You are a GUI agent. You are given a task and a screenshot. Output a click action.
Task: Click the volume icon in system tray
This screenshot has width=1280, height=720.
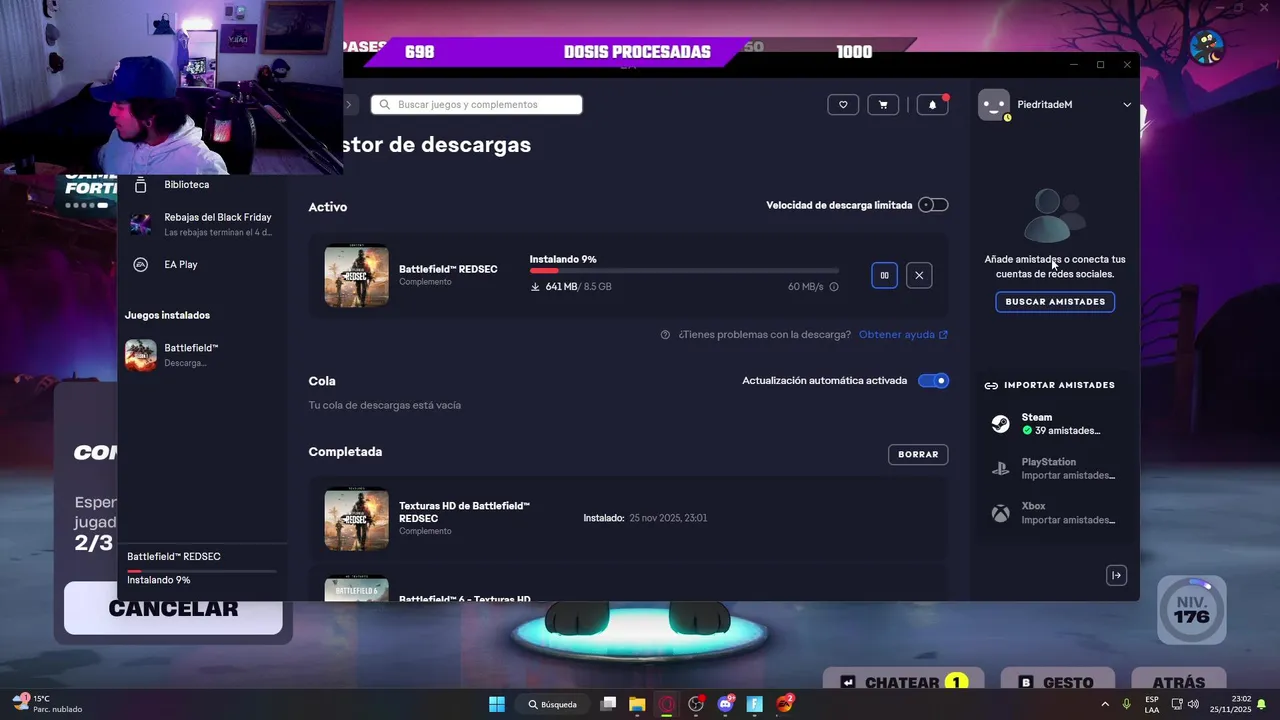1193,704
